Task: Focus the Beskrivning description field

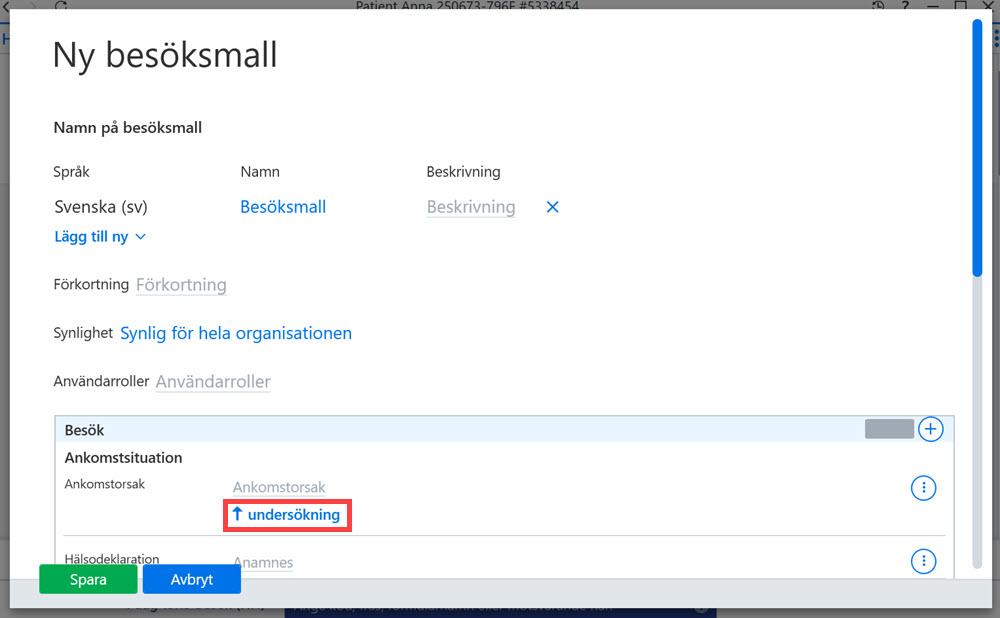Action: [471, 207]
